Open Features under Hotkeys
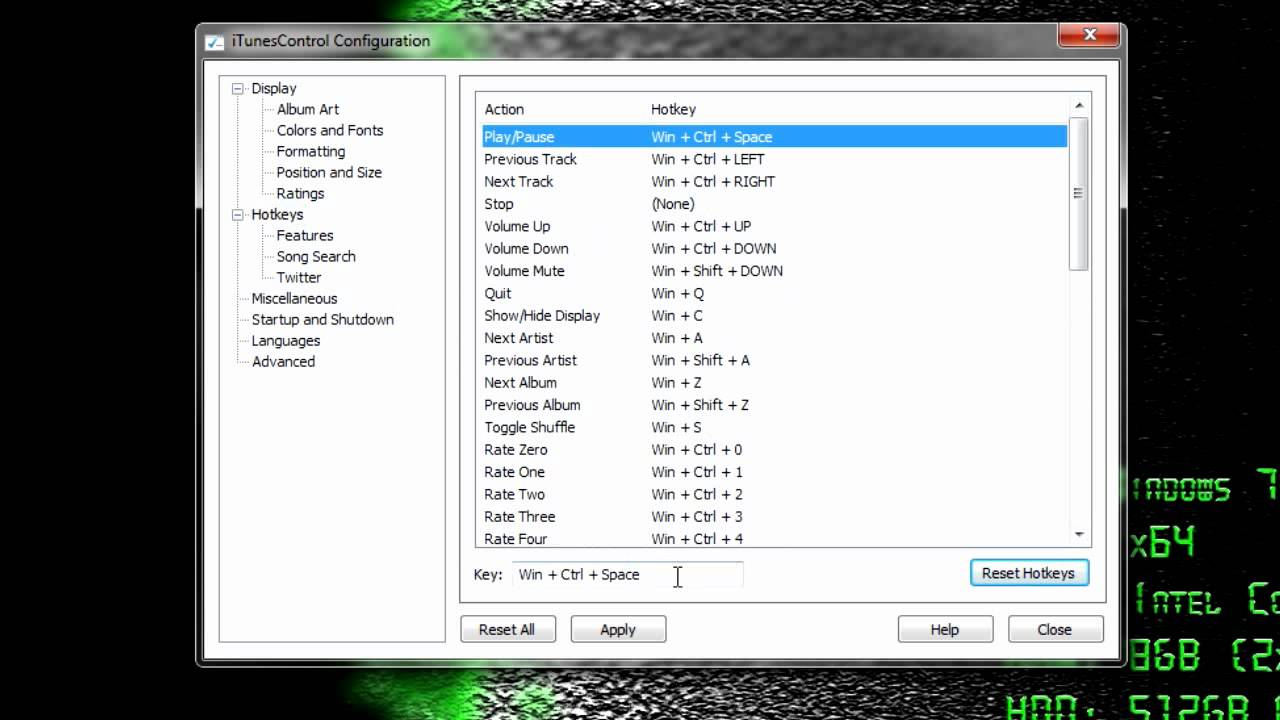The image size is (1280, 720). 305,235
